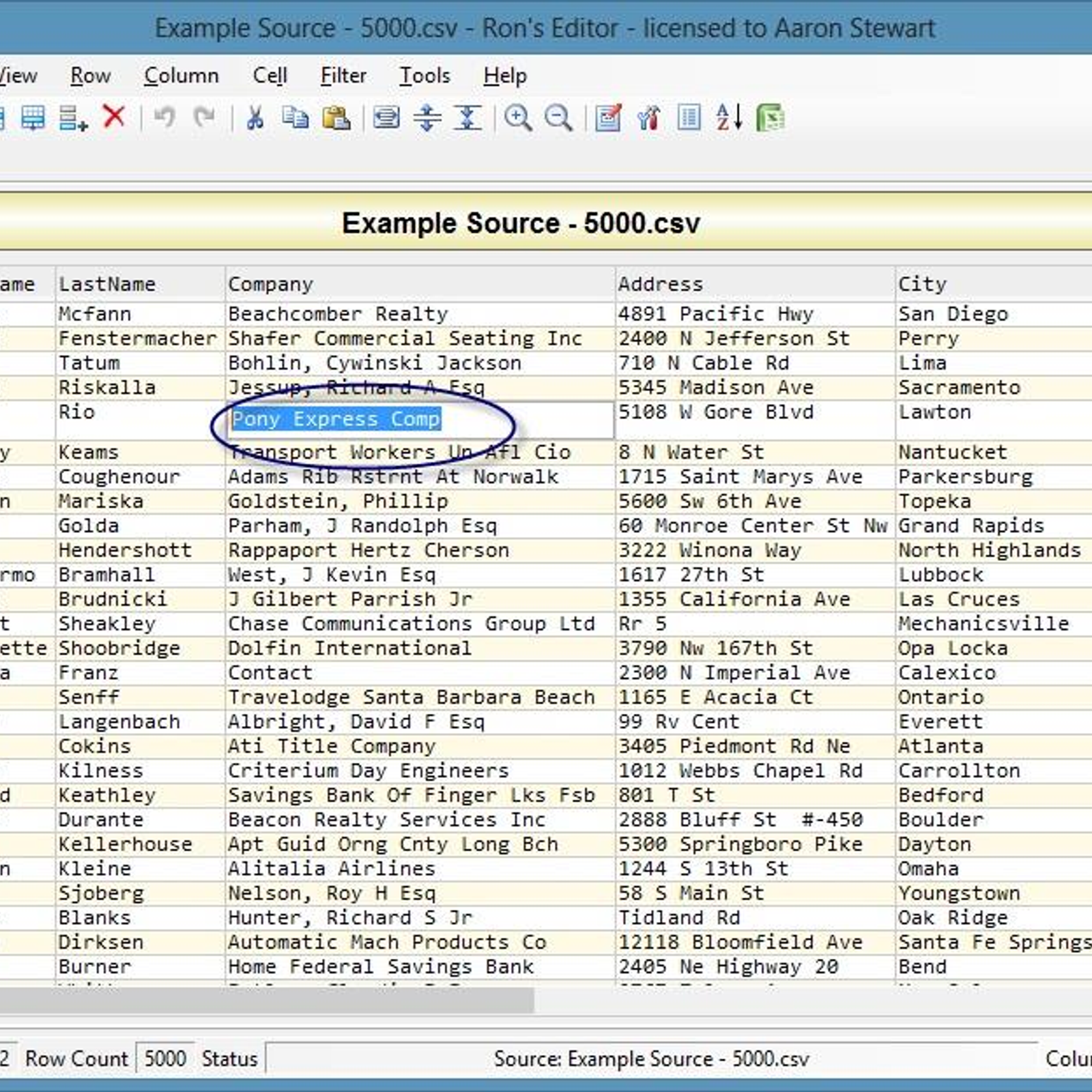Screen dimensions: 1092x1092
Task: Click the tools options icon
Action: point(649,118)
